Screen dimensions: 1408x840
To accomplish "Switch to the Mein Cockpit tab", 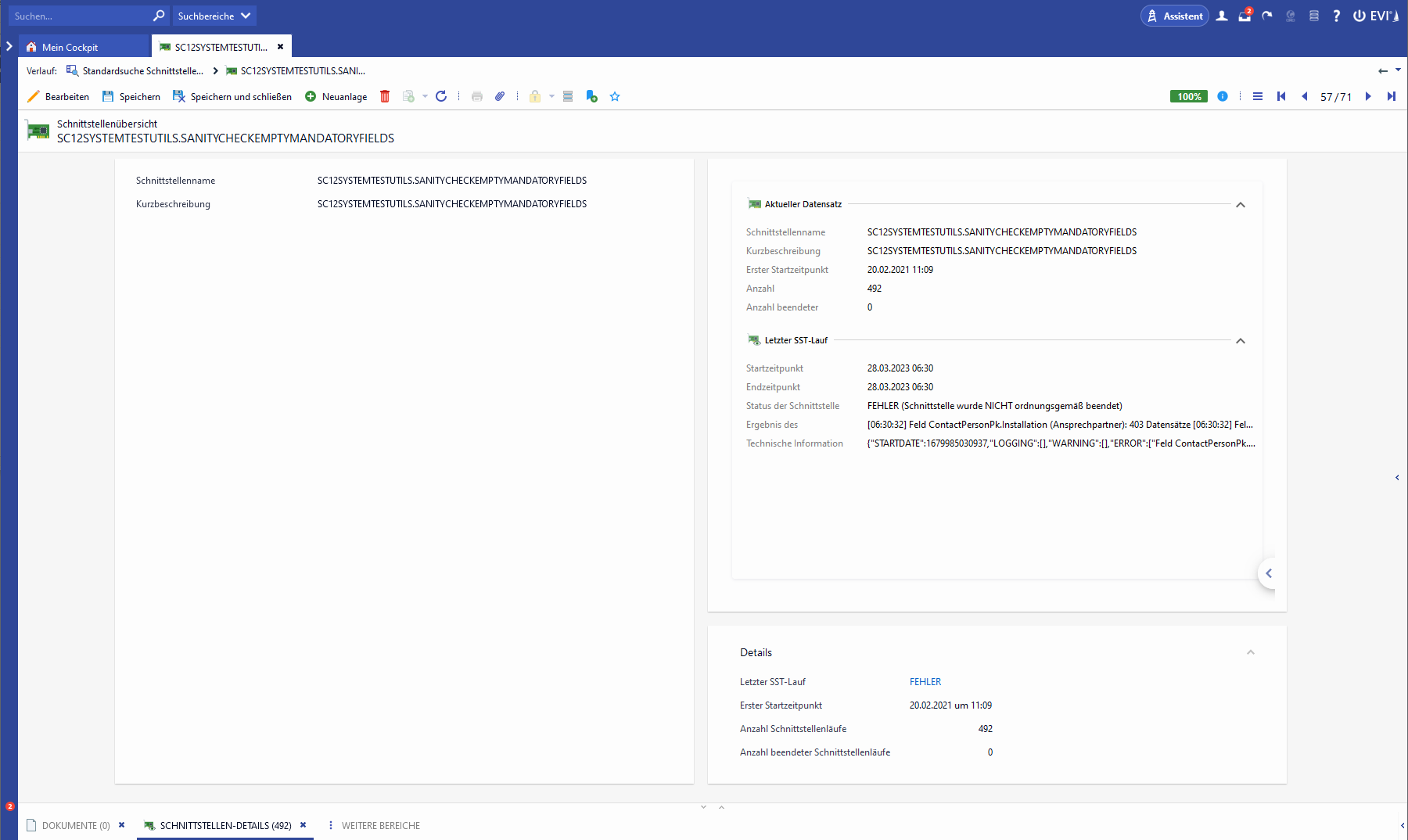I will (70, 47).
